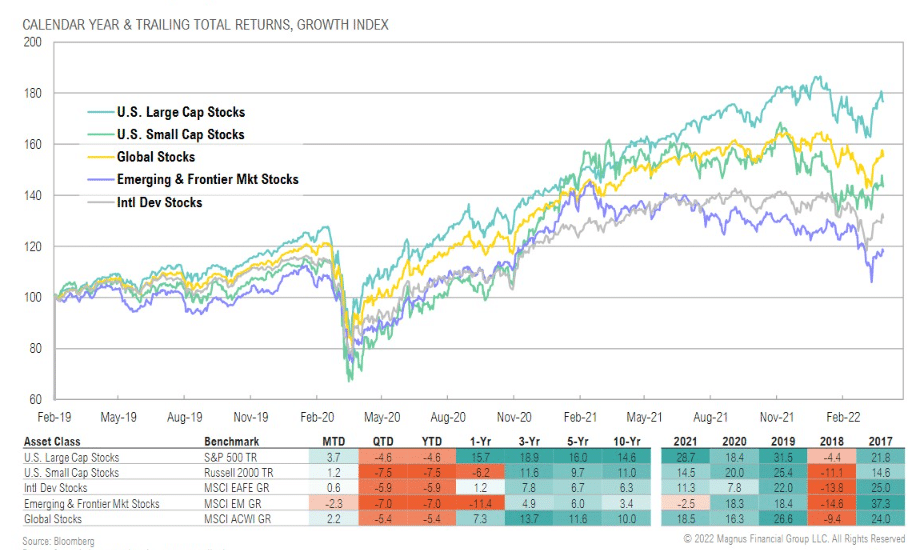Click the MTD column header

tap(333, 442)
